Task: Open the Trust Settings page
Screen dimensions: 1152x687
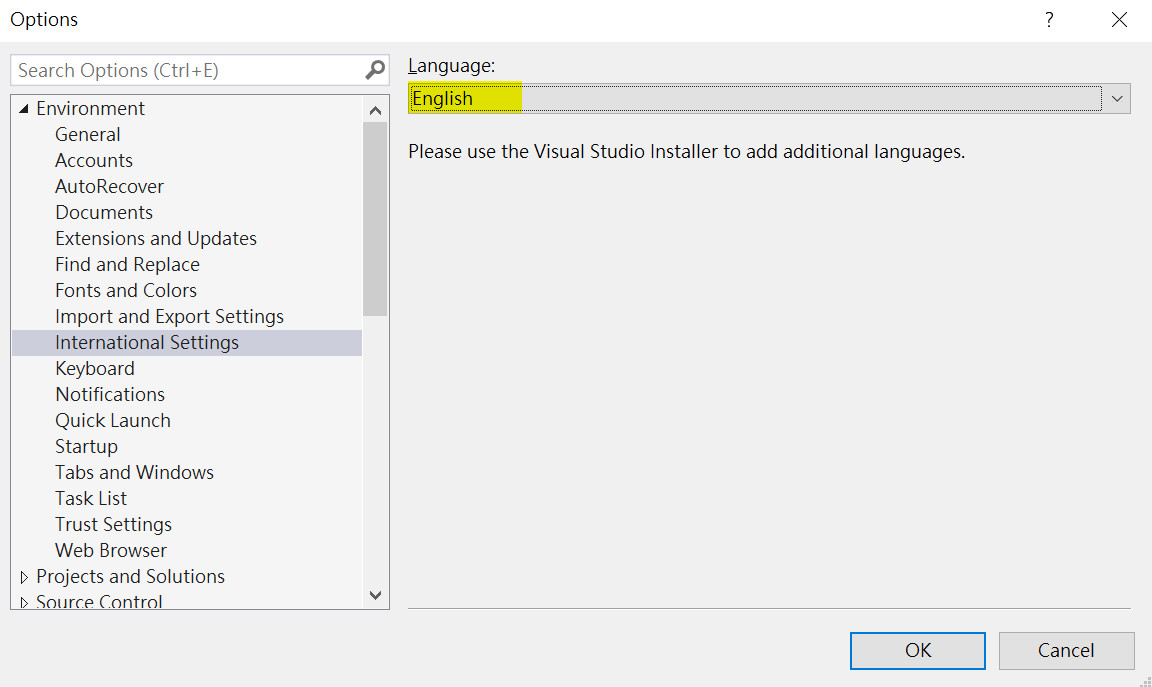Action: pos(113,524)
